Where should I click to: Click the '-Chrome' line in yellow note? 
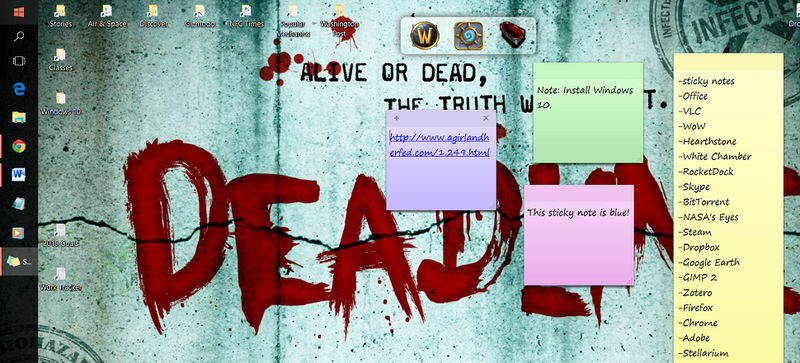coord(697,323)
